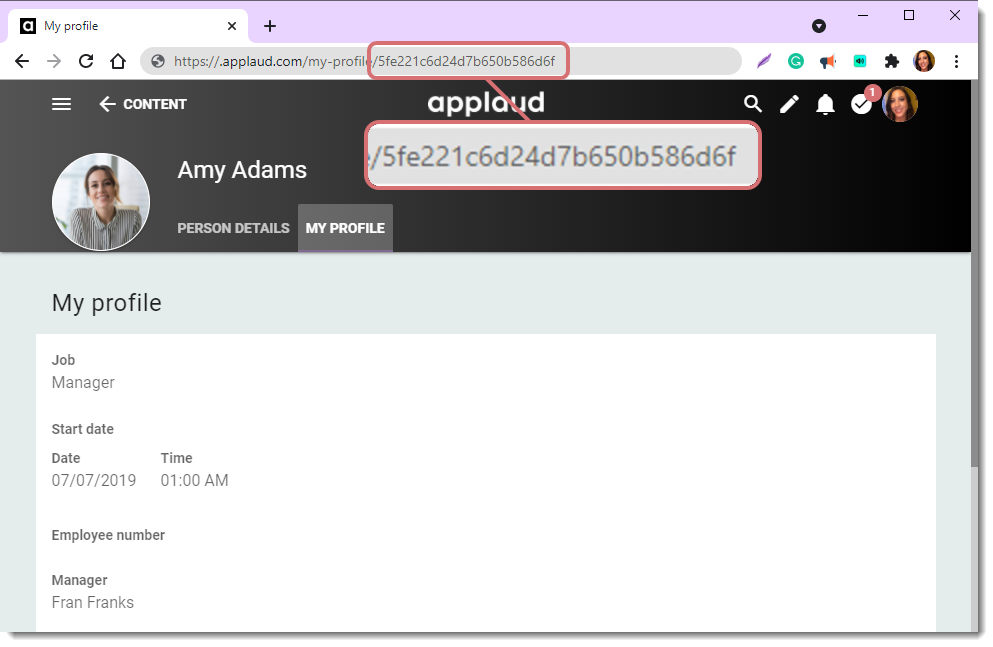The width and height of the screenshot is (993, 647).
Task: Click the CONTENT label to go back
Action: click(x=156, y=104)
